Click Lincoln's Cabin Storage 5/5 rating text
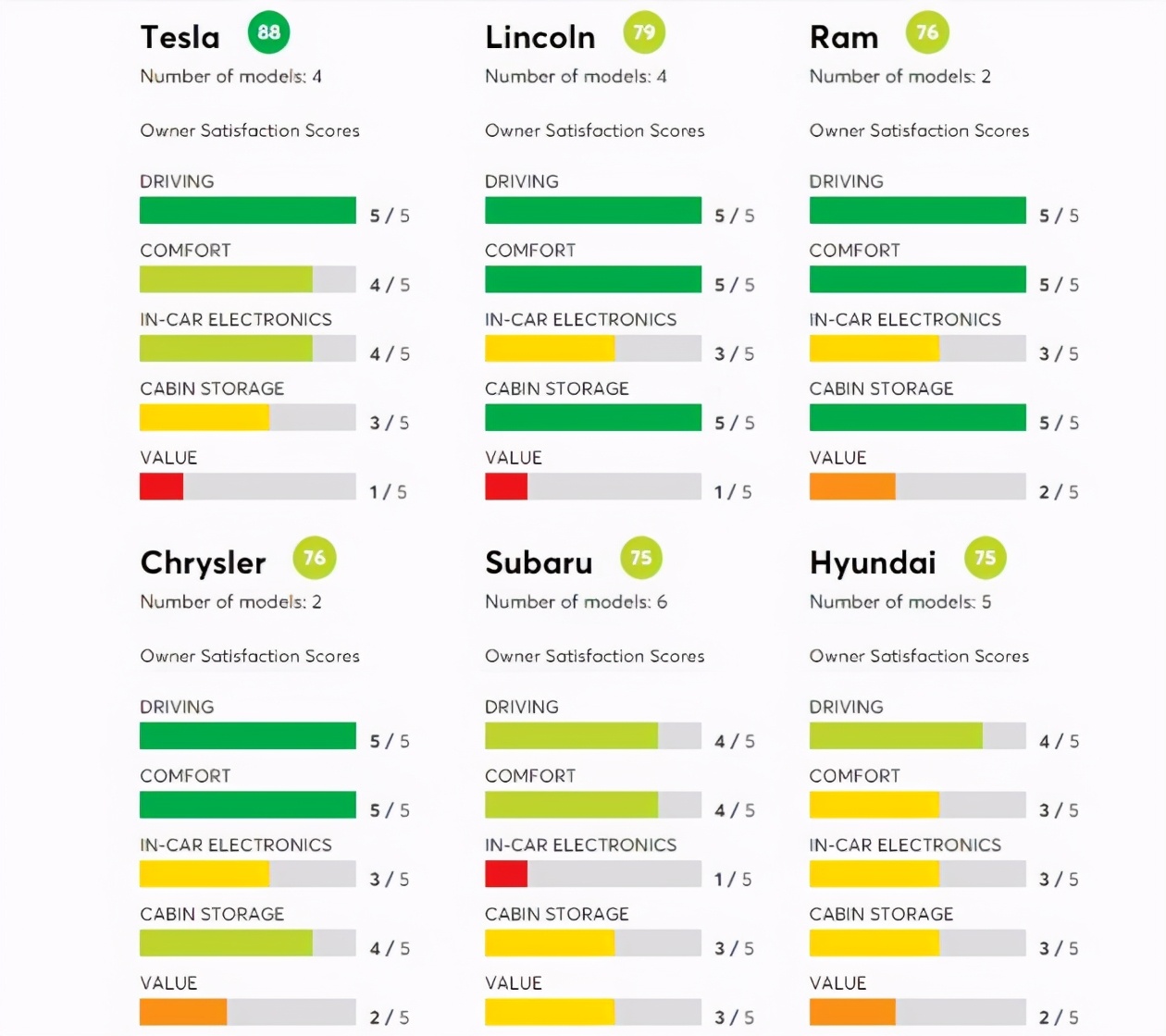 (734, 424)
